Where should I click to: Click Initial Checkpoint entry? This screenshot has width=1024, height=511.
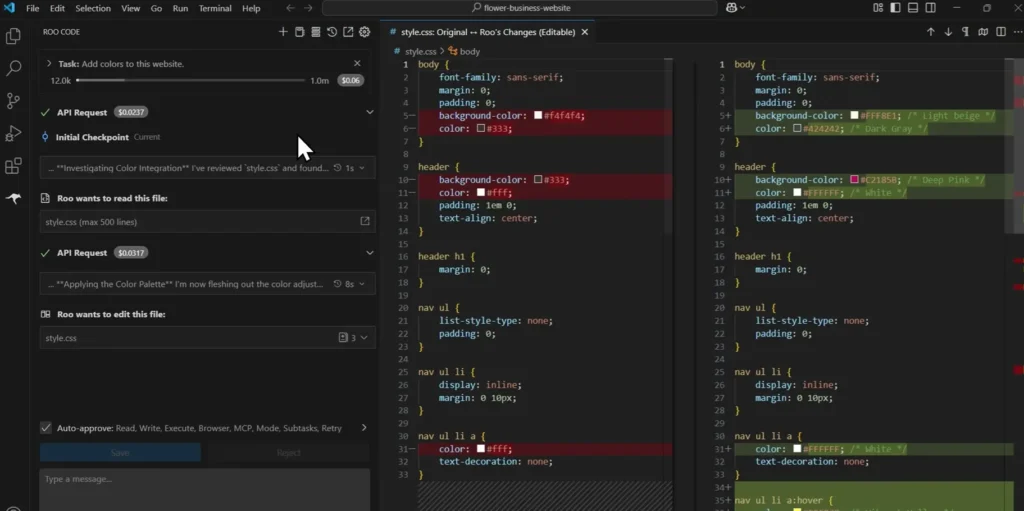coord(92,137)
